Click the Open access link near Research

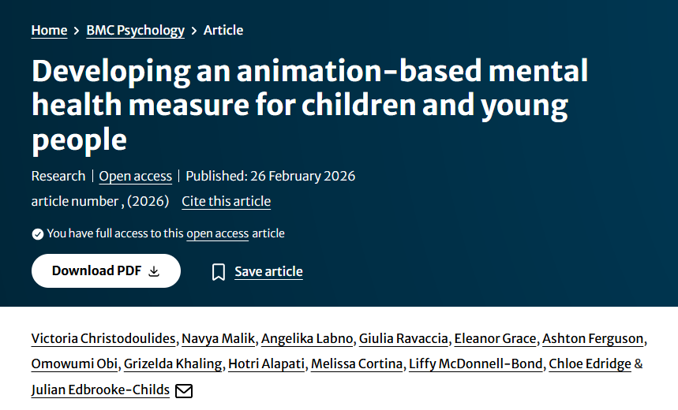point(135,176)
